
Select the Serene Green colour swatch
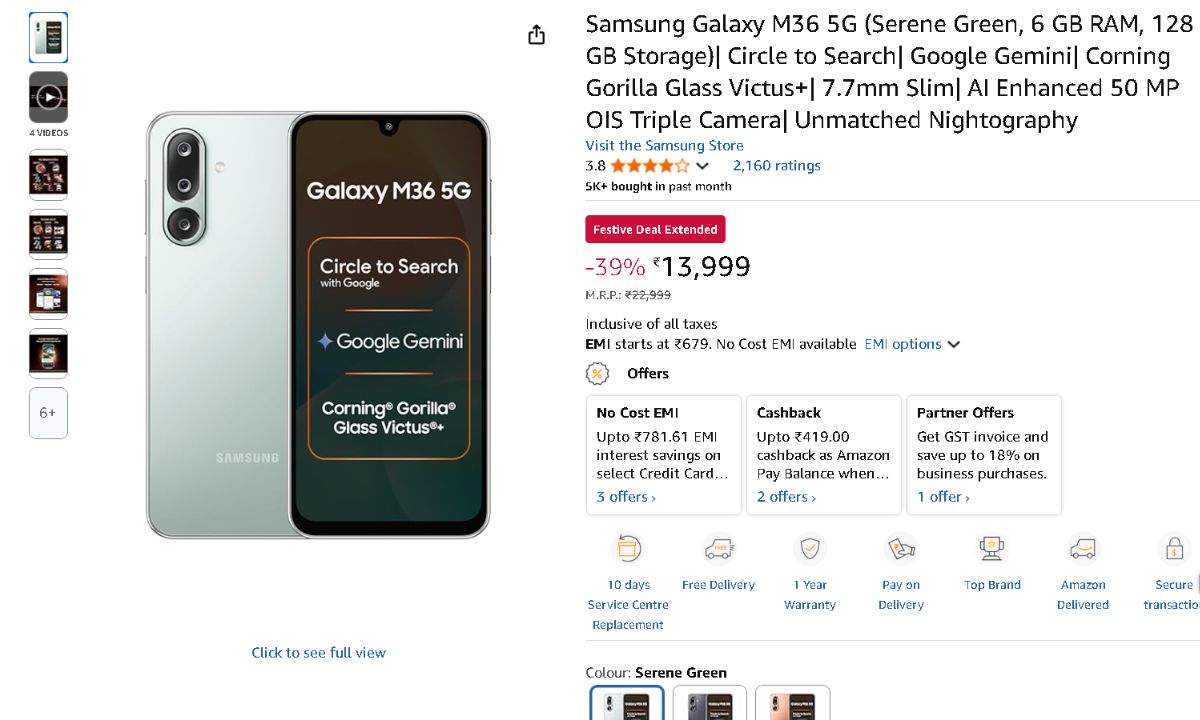pyautogui.click(x=627, y=703)
